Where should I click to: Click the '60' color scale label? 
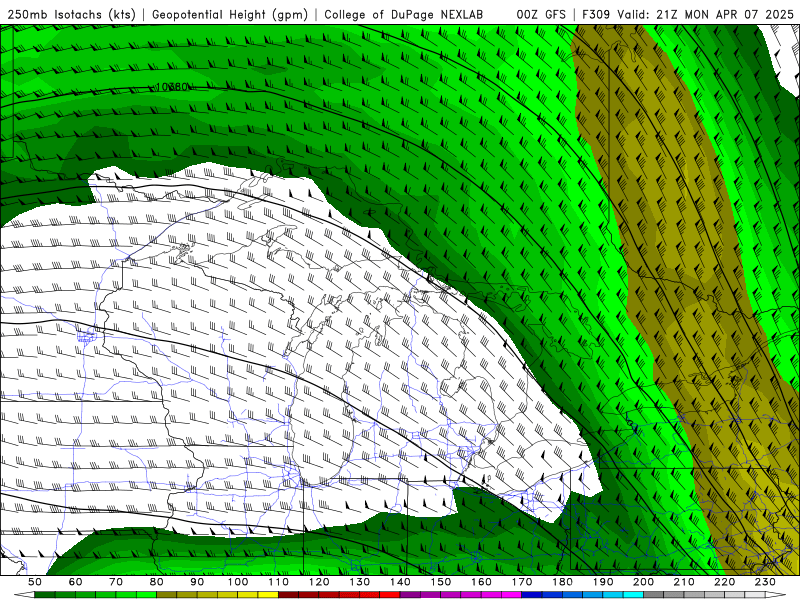[76, 582]
